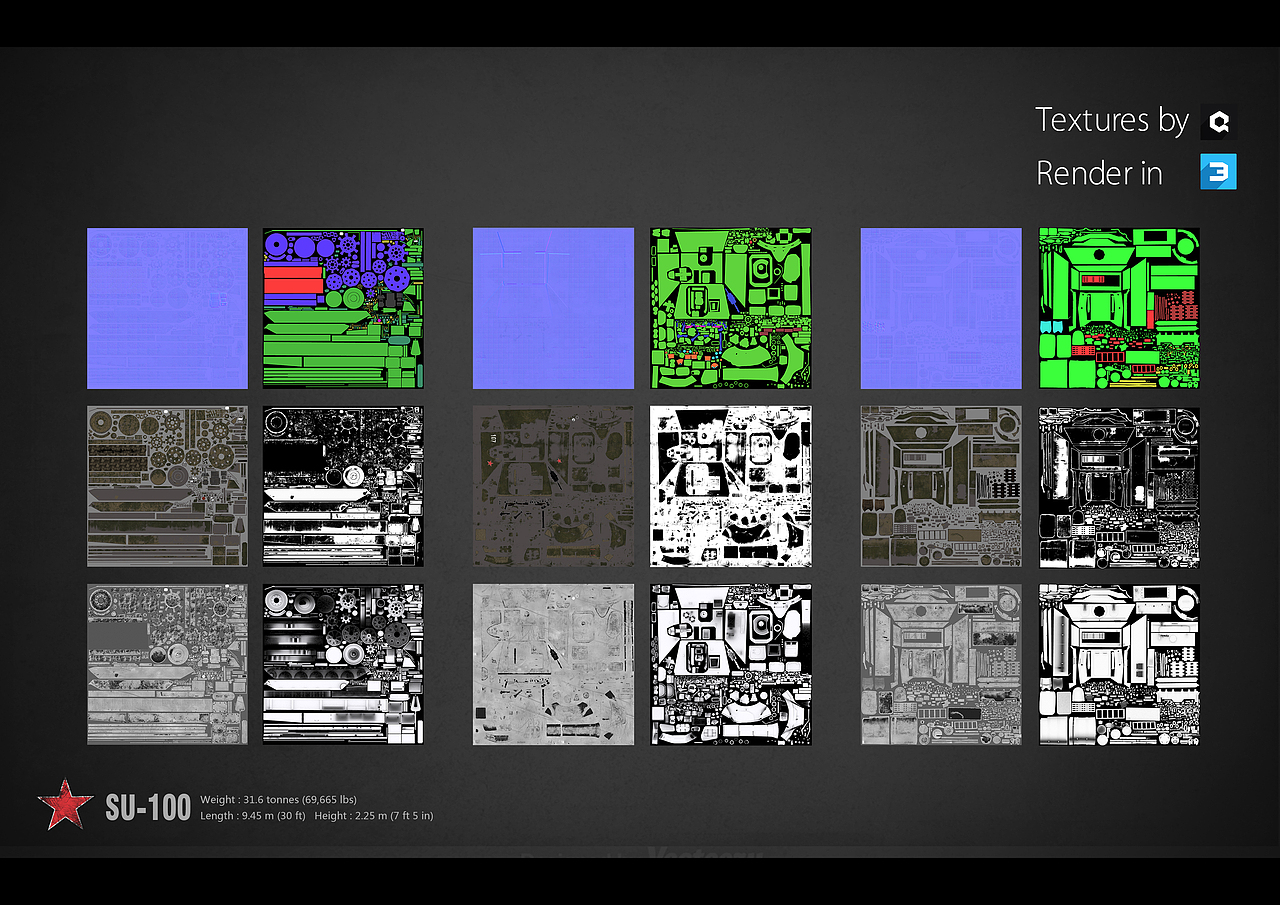The height and width of the screenshot is (905, 1280).
Task: Open the left set's purple normal map
Action: coord(167,308)
